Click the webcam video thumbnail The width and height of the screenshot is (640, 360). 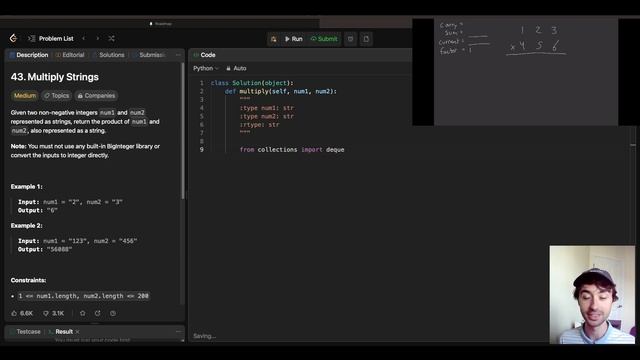[592, 294]
